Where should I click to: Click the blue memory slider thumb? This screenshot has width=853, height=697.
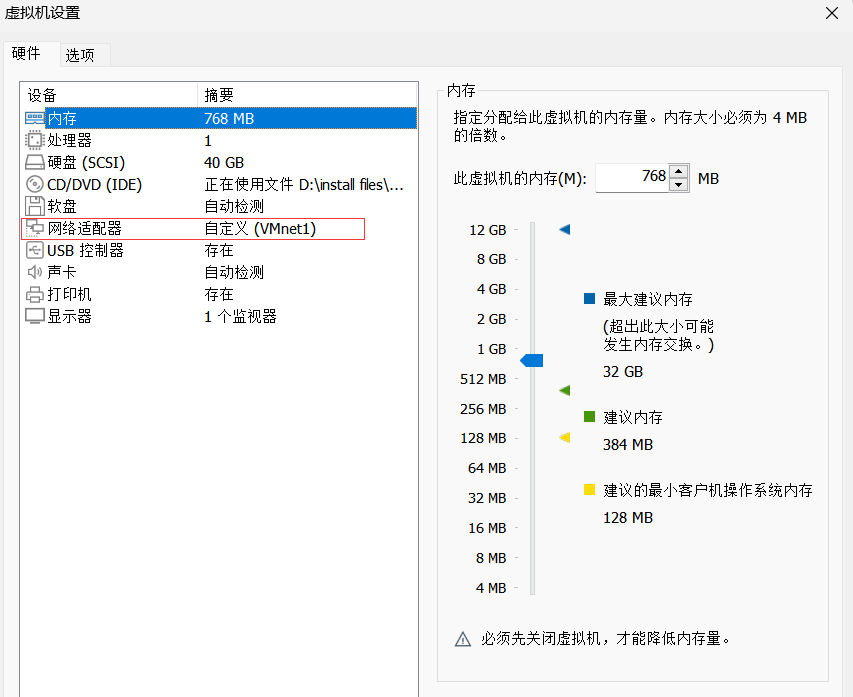[531, 360]
